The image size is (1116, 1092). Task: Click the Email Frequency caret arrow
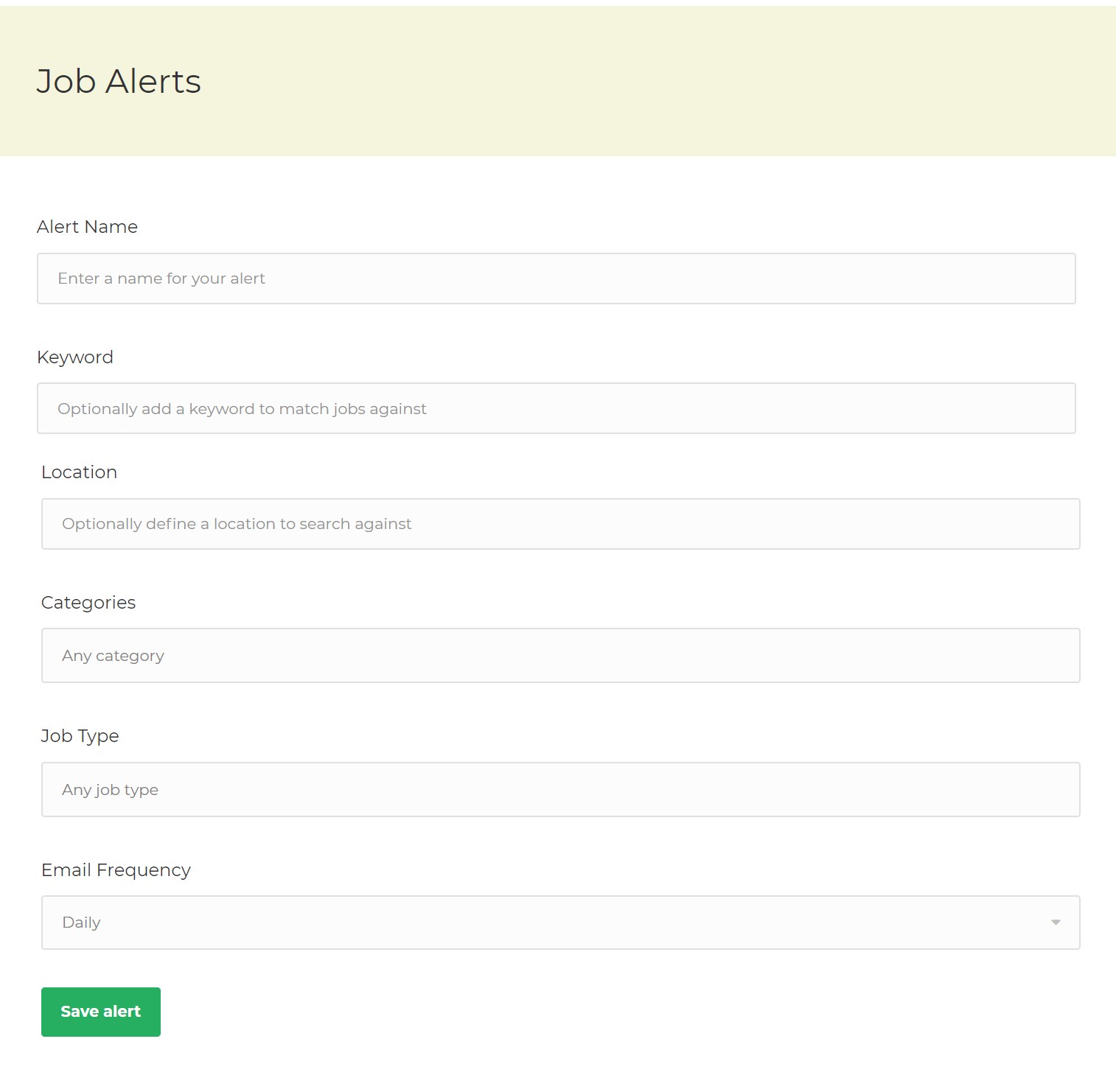click(1056, 923)
